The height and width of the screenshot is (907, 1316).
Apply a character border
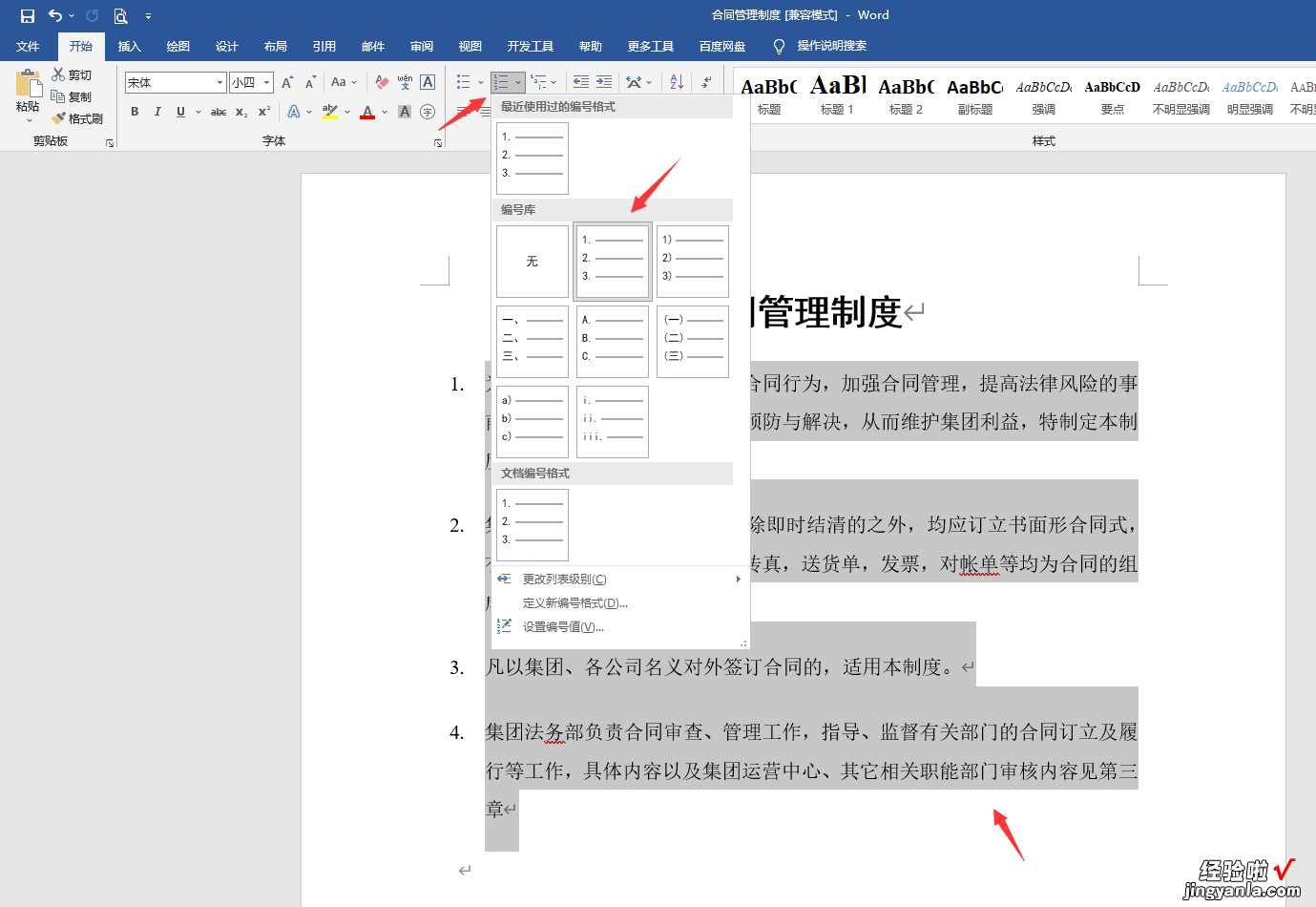coord(428,82)
